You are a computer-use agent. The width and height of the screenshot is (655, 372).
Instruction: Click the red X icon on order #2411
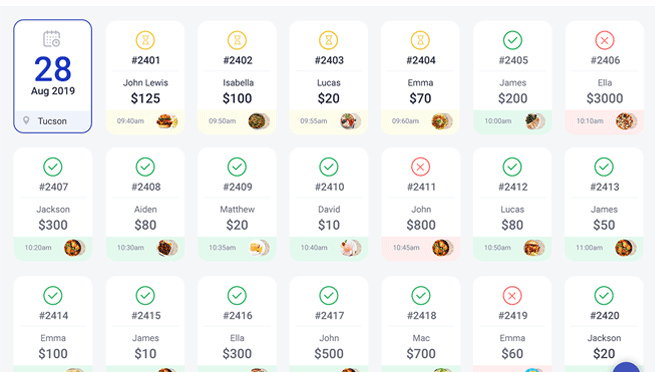click(x=421, y=167)
